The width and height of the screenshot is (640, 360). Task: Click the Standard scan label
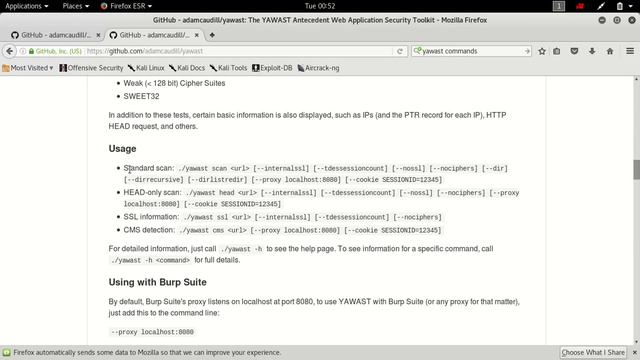(x=149, y=168)
